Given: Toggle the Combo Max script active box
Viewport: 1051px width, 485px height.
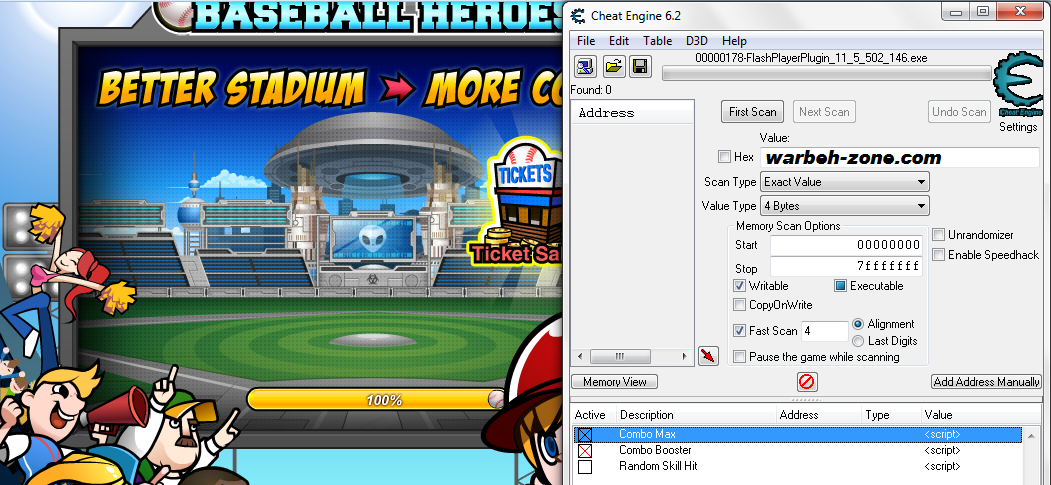Looking at the screenshot, I should pyautogui.click(x=585, y=435).
